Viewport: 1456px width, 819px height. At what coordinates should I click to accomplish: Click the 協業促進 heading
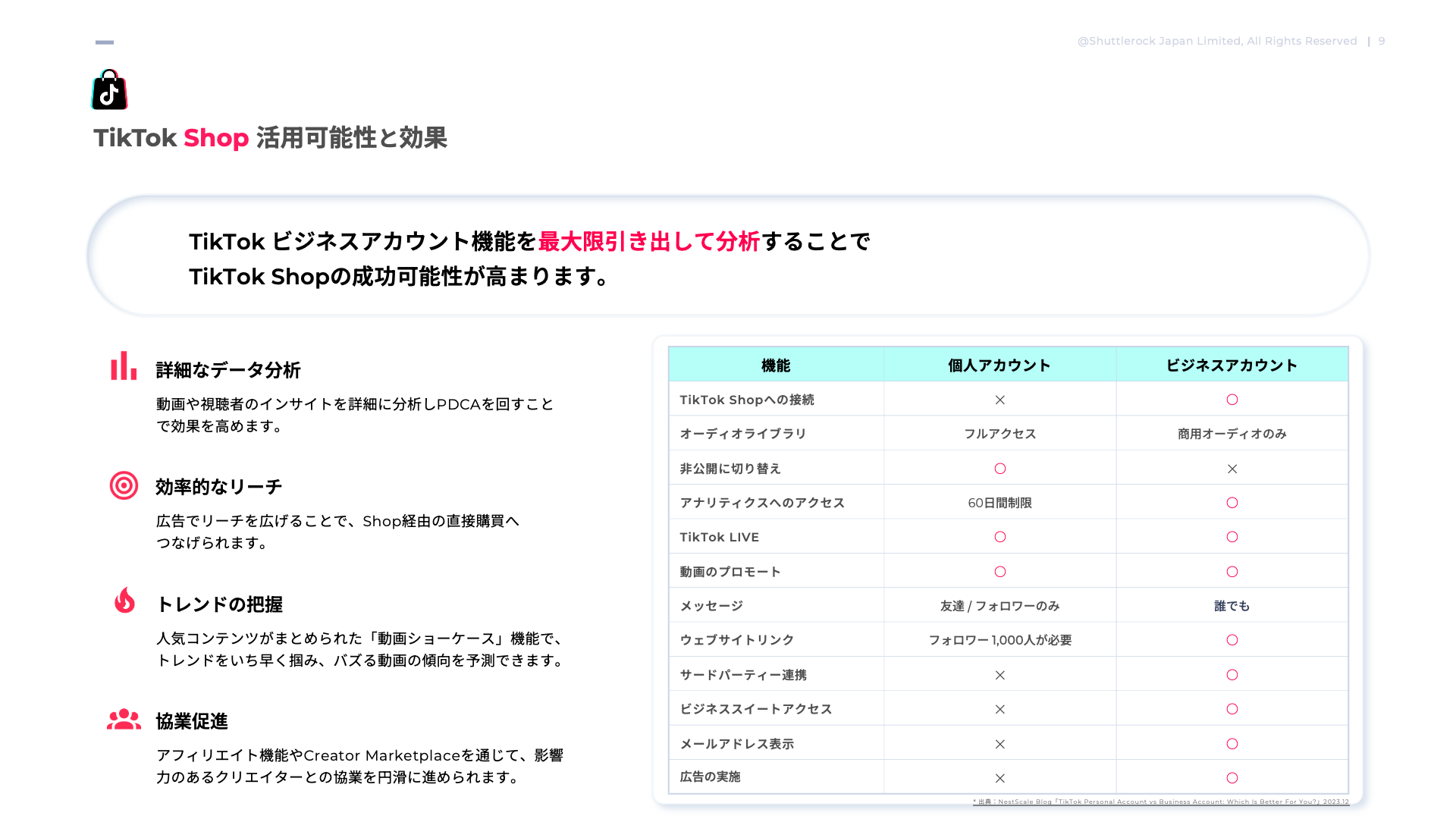192,721
